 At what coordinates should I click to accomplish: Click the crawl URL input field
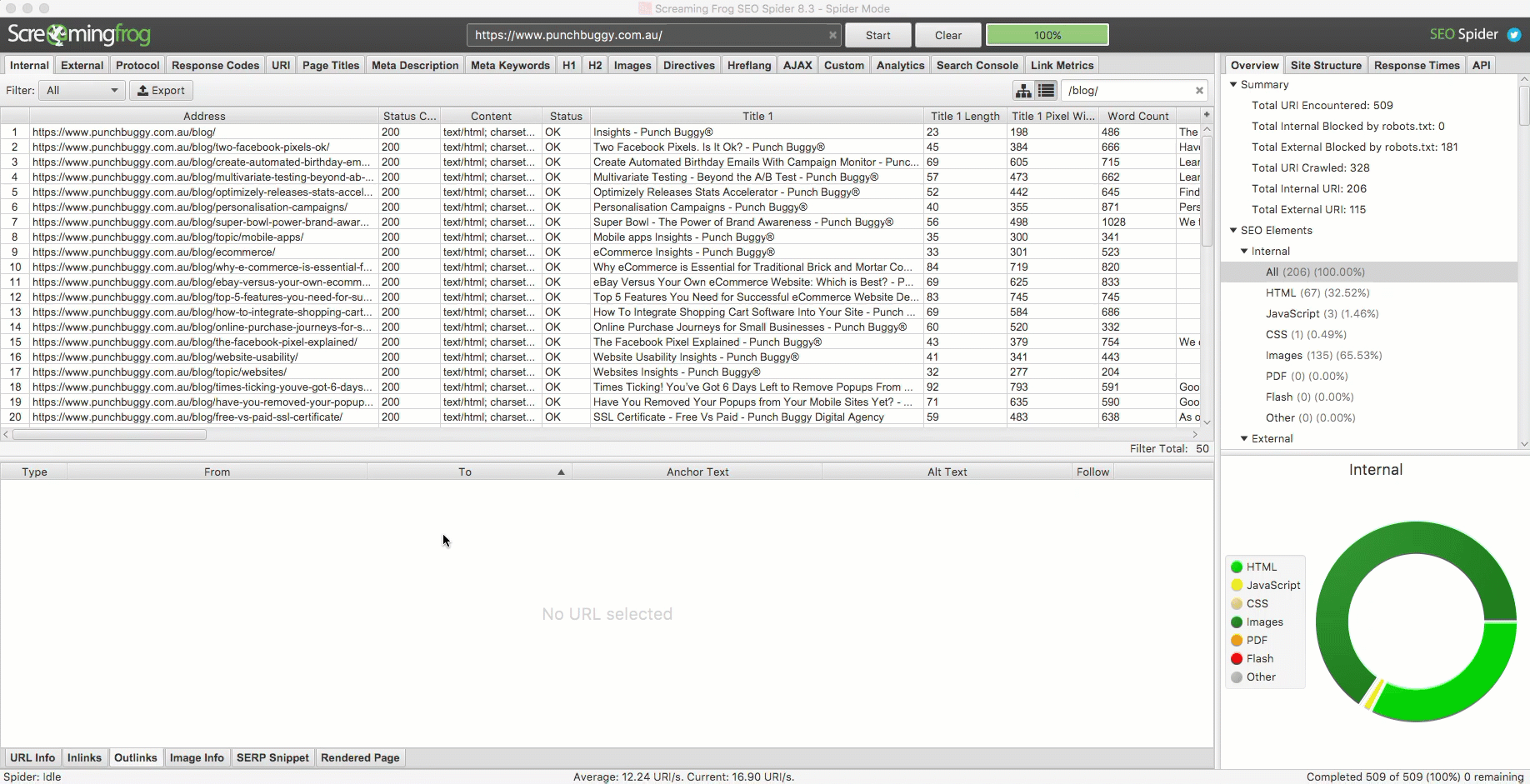point(654,35)
